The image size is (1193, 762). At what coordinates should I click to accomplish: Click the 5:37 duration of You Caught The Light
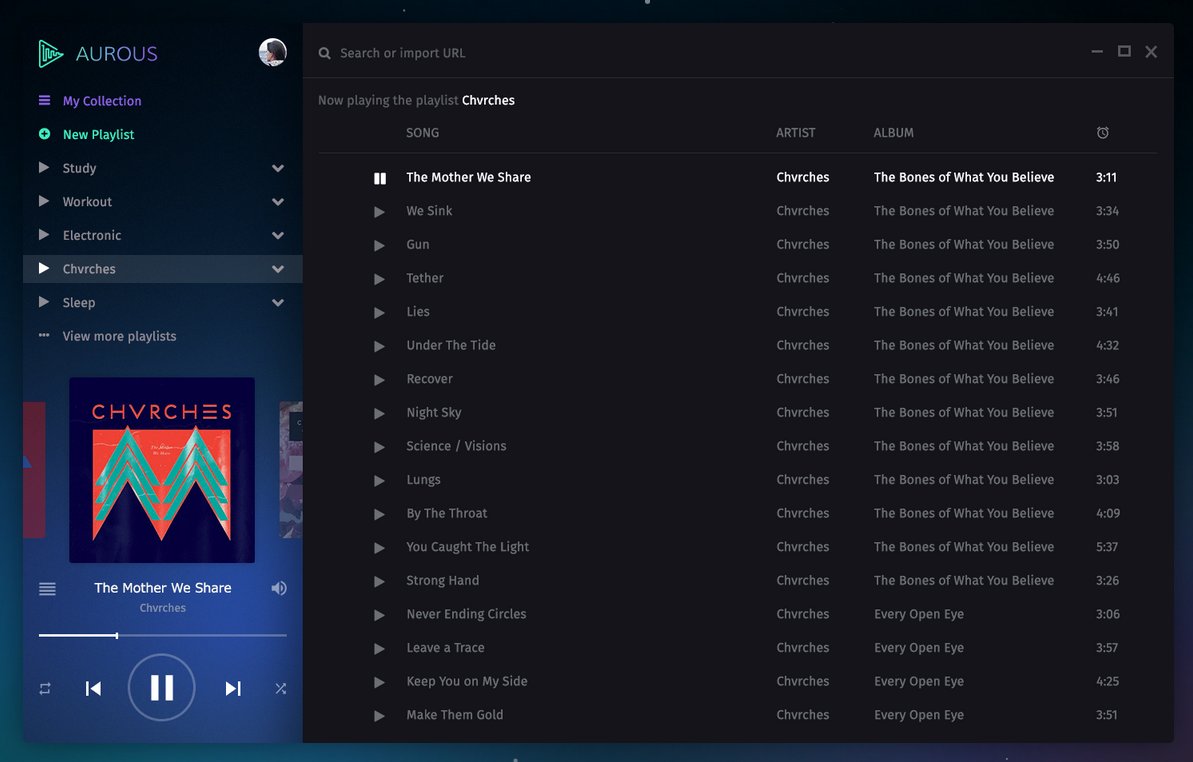tap(1107, 547)
